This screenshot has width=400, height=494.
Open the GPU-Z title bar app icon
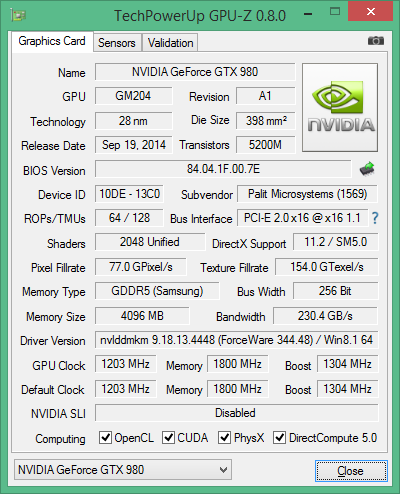pyautogui.click(x=18, y=15)
